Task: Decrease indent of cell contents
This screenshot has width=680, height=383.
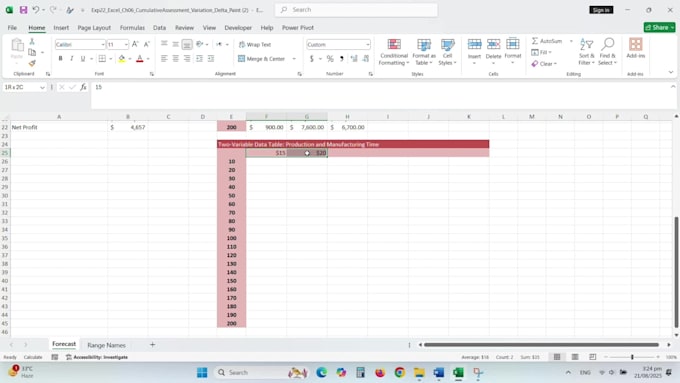Action: tap(199, 59)
